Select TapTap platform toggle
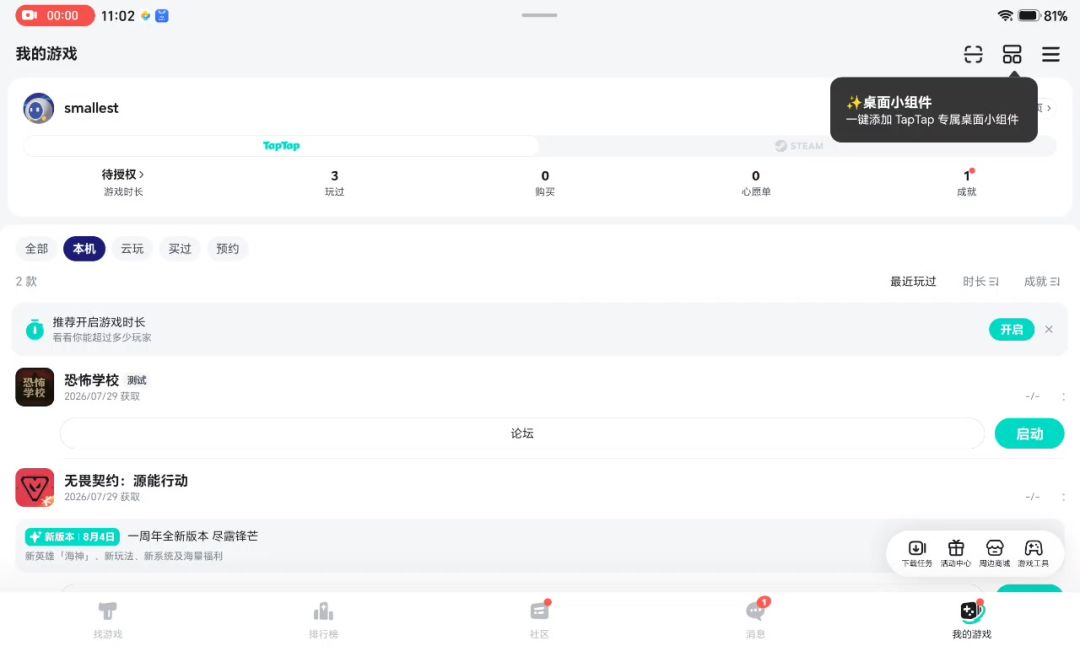Viewport: 1080px width, 646px height. [281, 146]
